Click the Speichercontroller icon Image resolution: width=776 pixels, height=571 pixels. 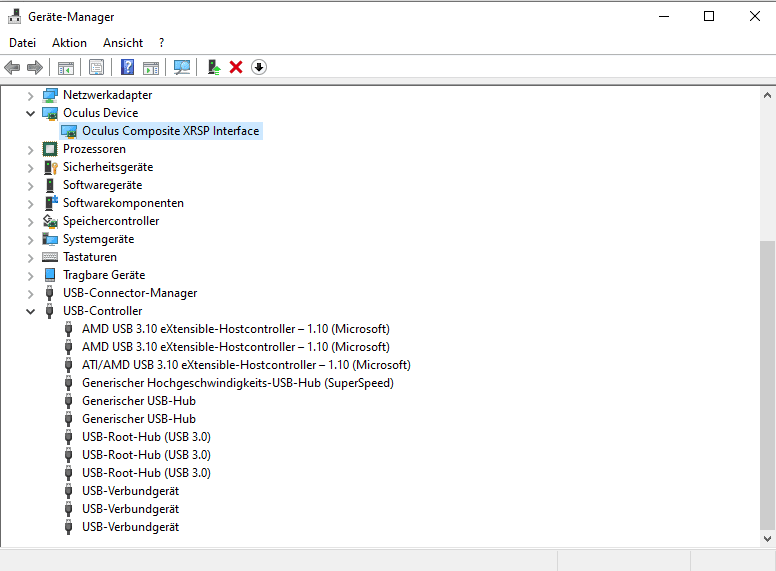pyautogui.click(x=50, y=221)
